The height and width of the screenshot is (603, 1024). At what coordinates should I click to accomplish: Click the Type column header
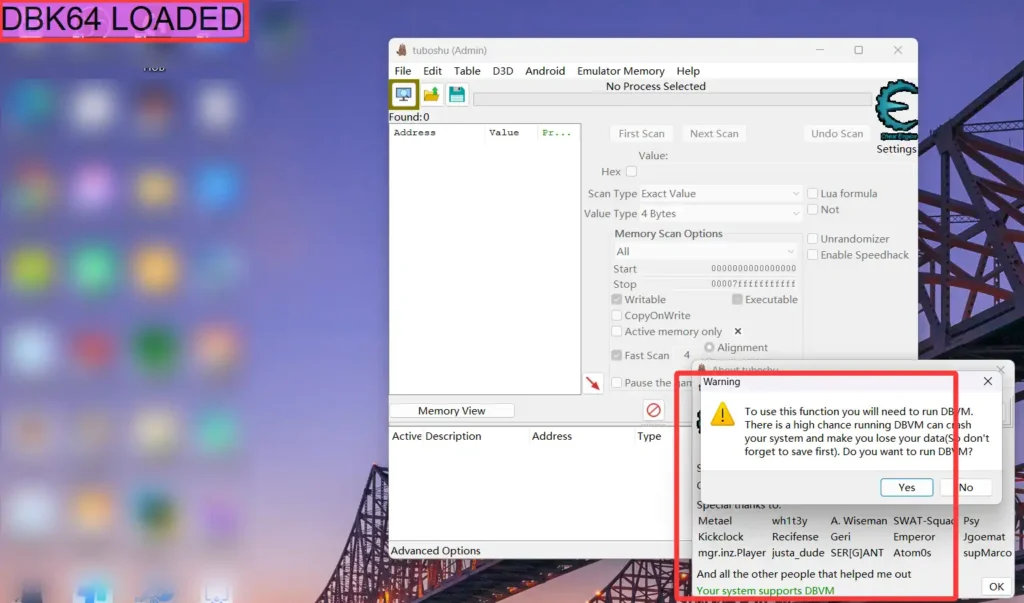tap(649, 436)
